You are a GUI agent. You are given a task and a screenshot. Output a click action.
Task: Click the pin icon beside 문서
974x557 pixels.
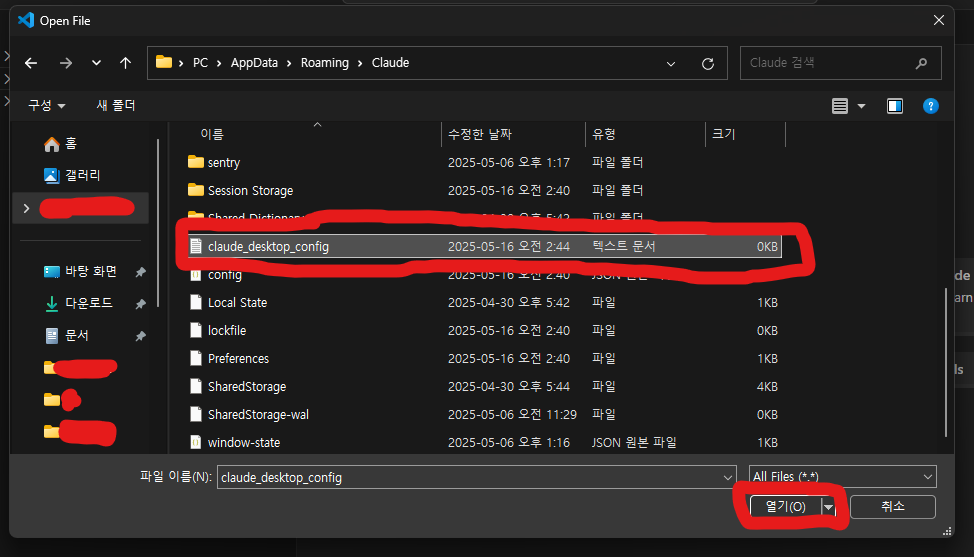click(140, 336)
